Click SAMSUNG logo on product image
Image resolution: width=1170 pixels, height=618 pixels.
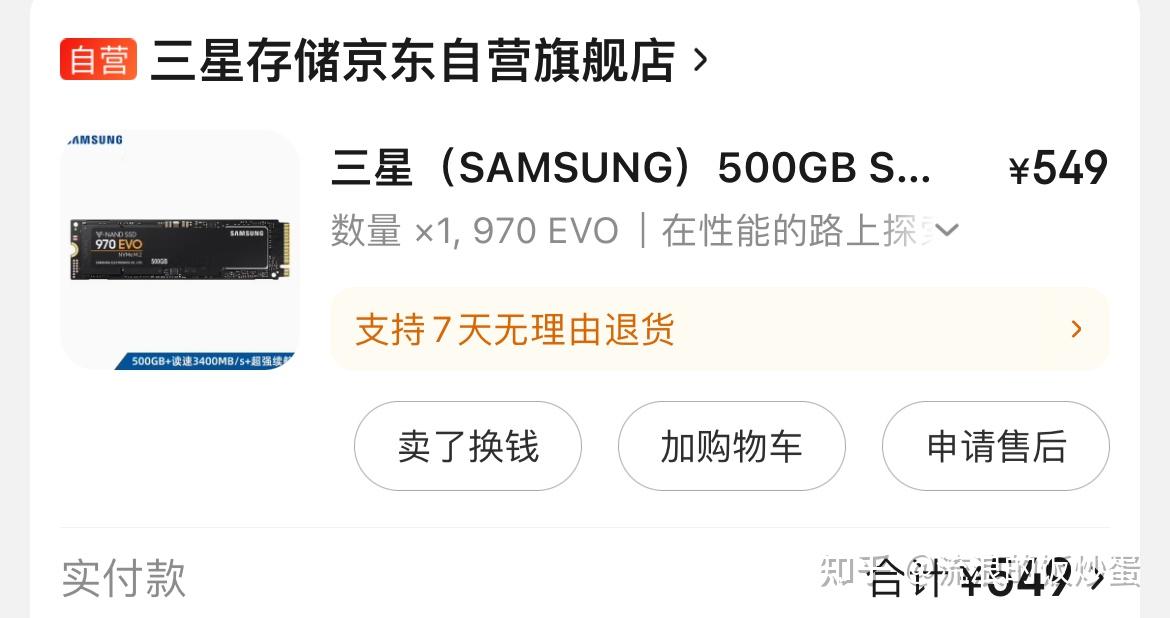[95, 140]
